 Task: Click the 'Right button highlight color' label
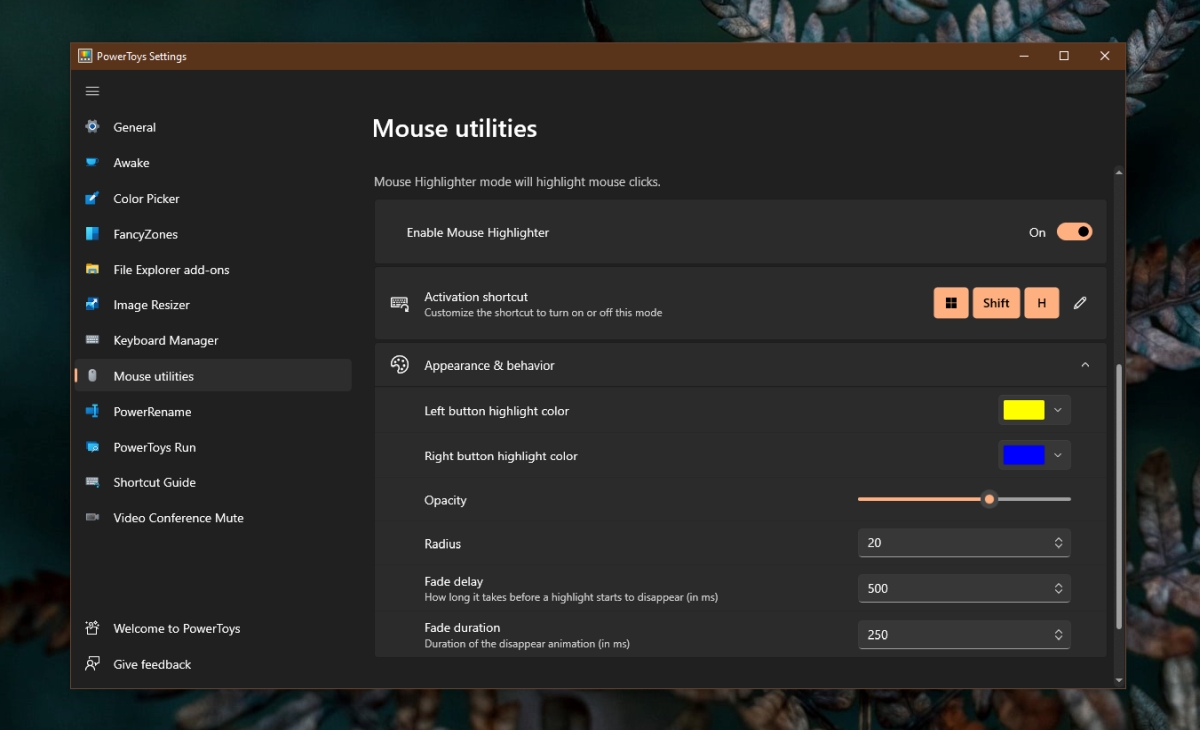(501, 456)
